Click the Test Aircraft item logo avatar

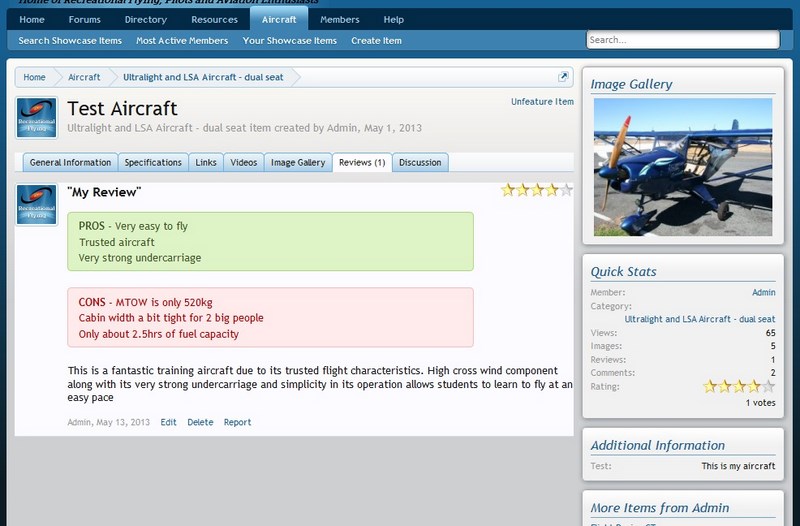coord(36,118)
